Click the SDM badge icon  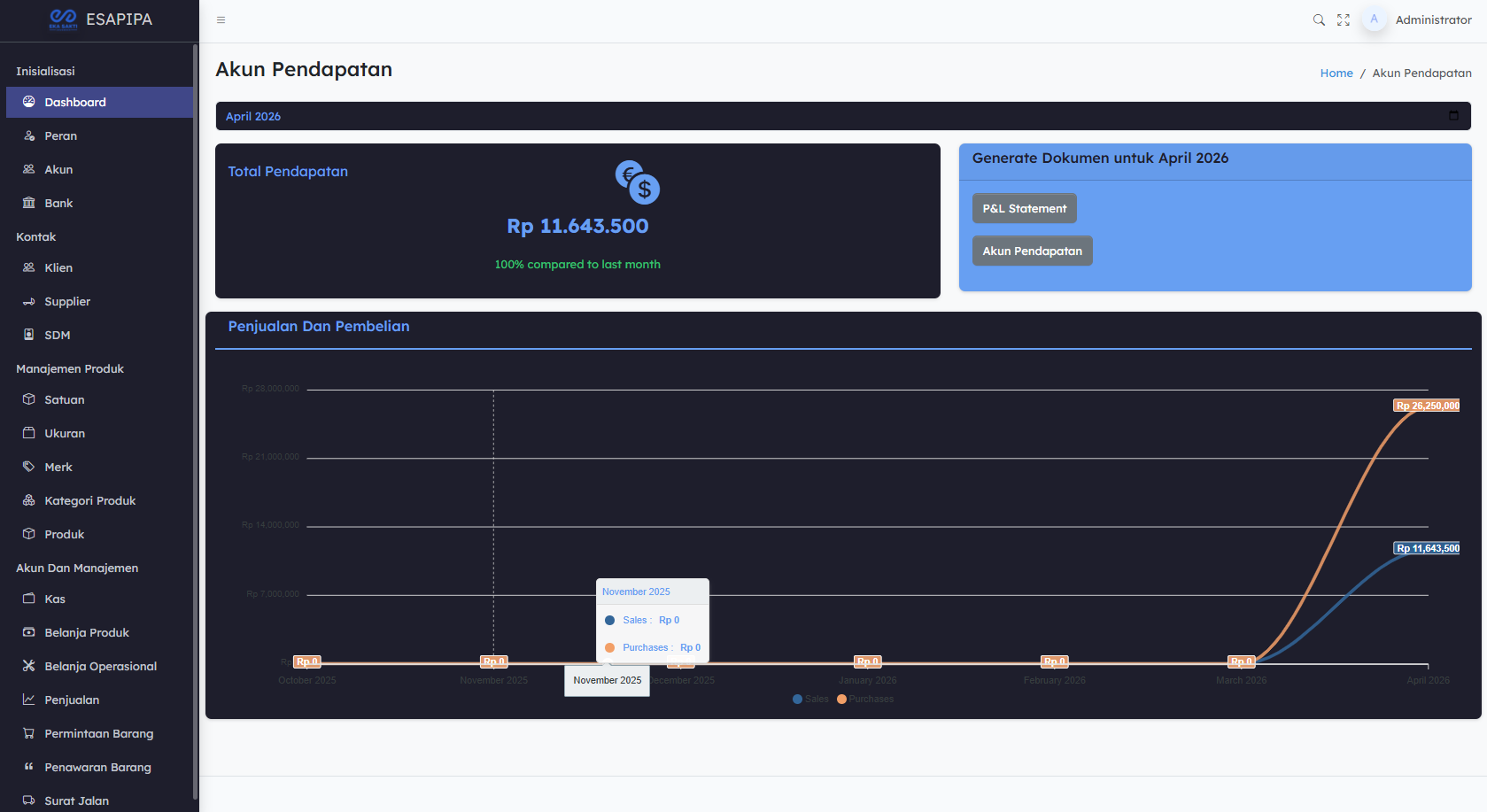pyautogui.click(x=29, y=335)
